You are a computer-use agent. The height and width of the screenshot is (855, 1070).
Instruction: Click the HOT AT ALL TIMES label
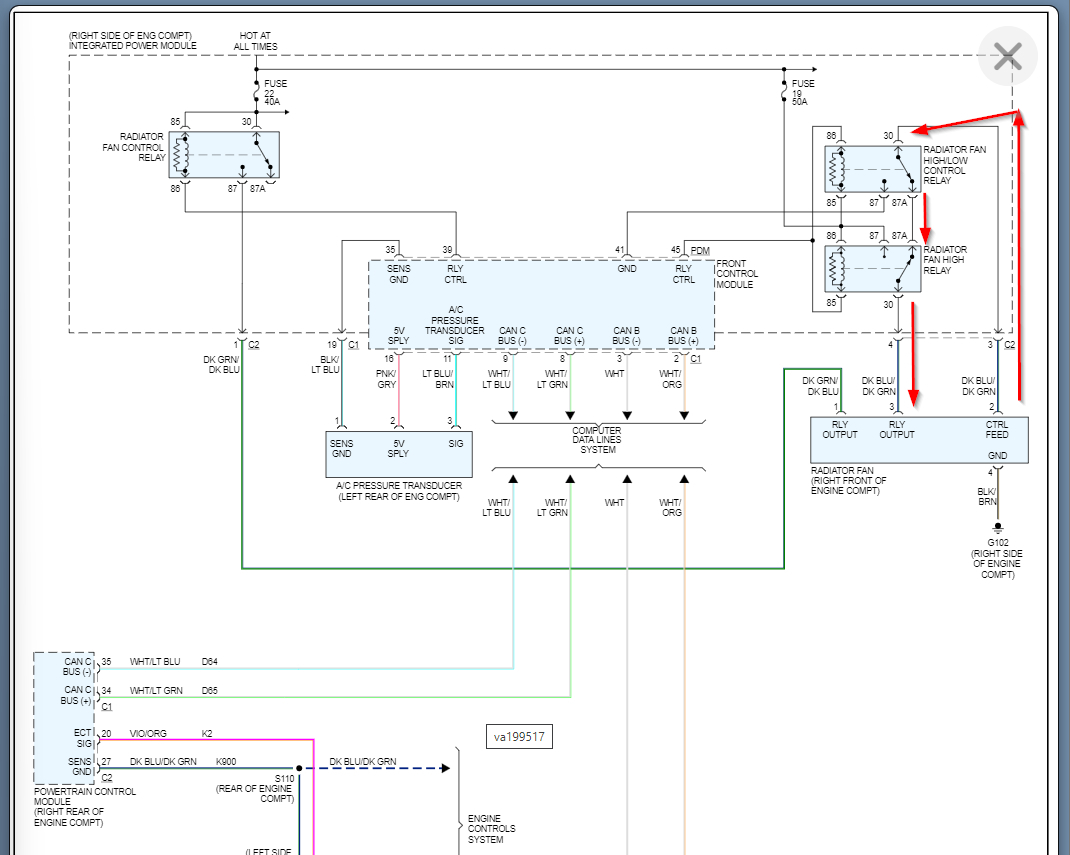point(257,41)
